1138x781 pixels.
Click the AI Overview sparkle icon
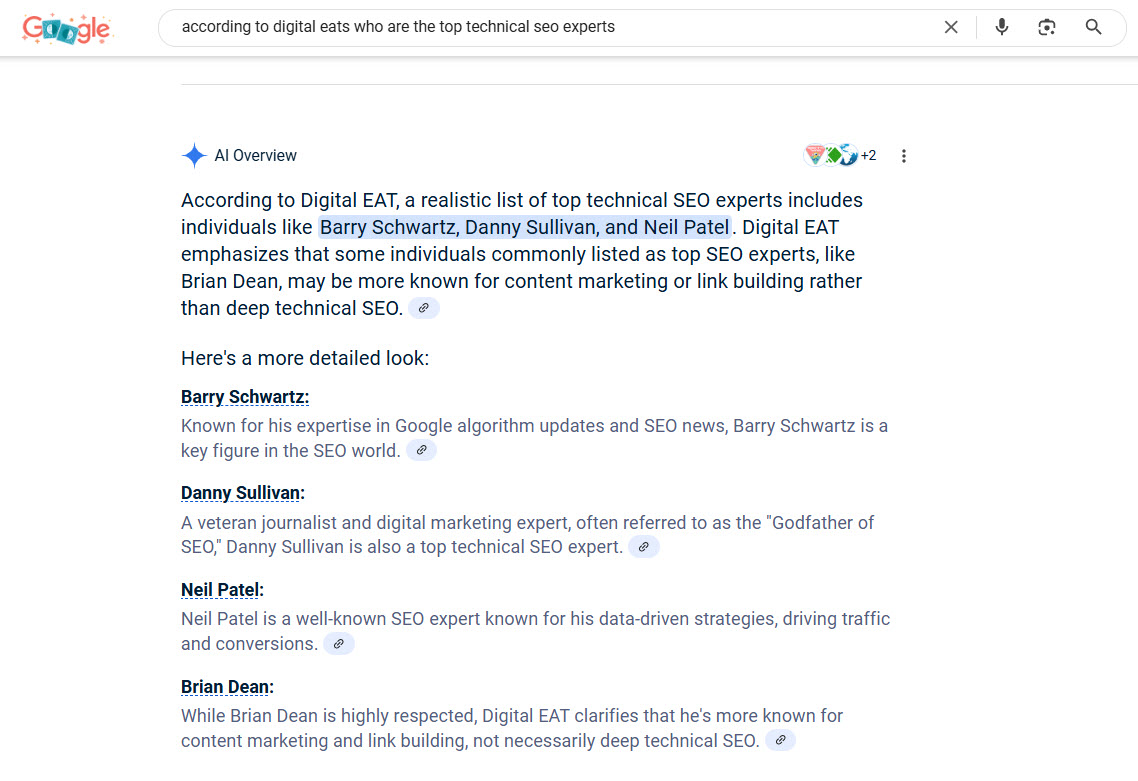pos(194,155)
